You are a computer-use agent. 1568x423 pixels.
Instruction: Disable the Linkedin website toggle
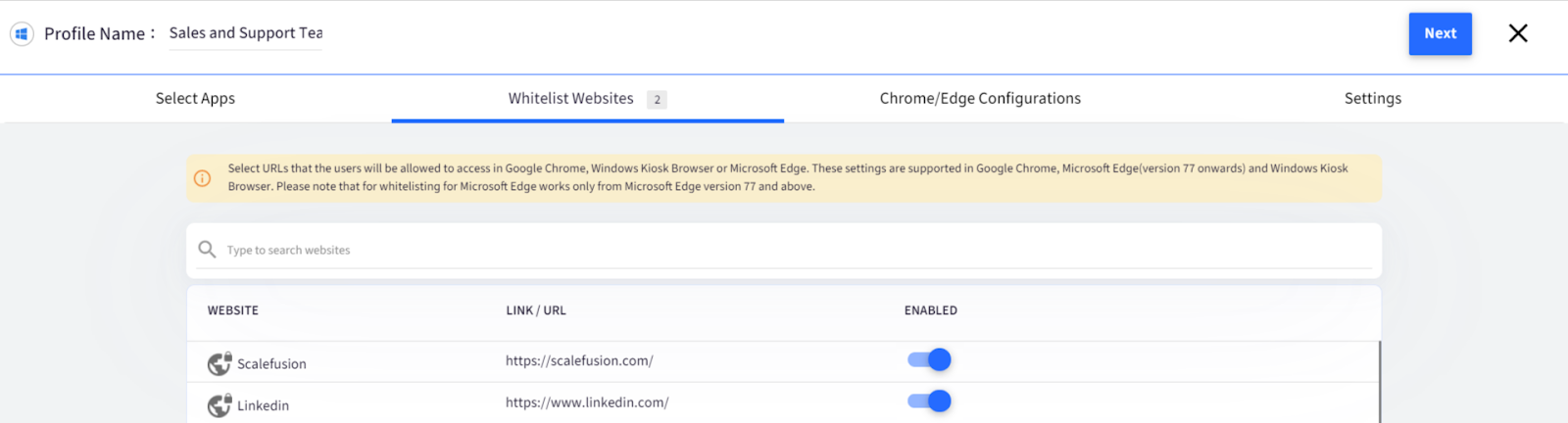coord(929,401)
